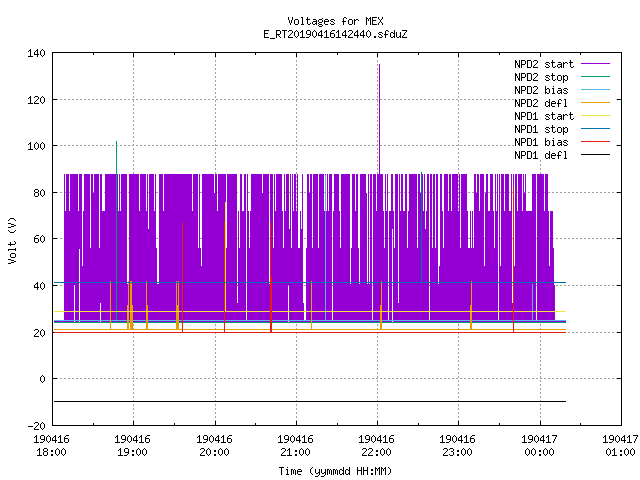The width and height of the screenshot is (640, 480).
Task: Click the chart title 'Voltages for MEX'
Action: point(335,21)
